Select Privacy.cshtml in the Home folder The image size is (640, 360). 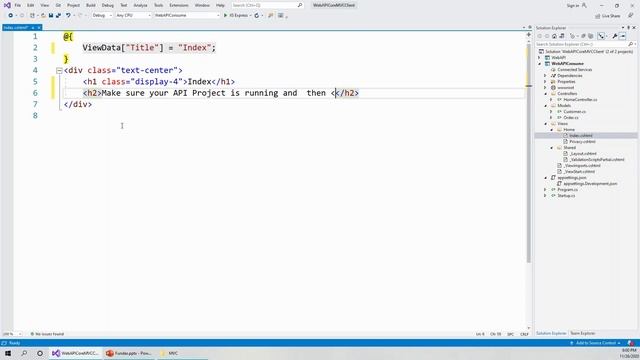click(x=582, y=142)
